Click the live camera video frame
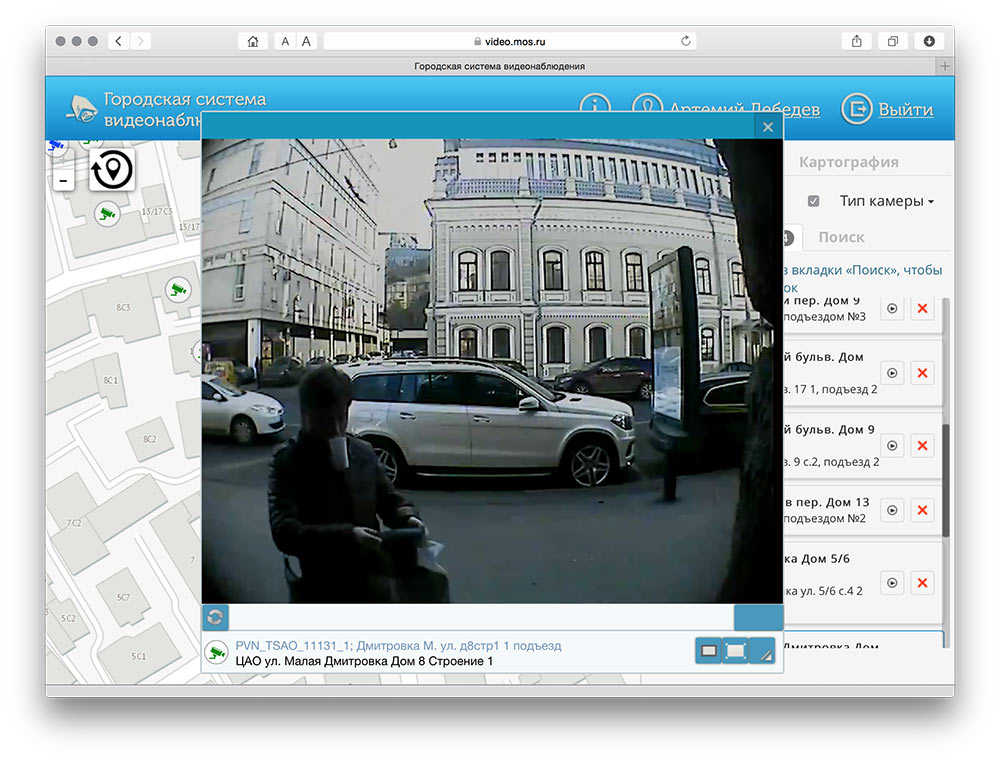This screenshot has height=762, width=1000. [492, 371]
